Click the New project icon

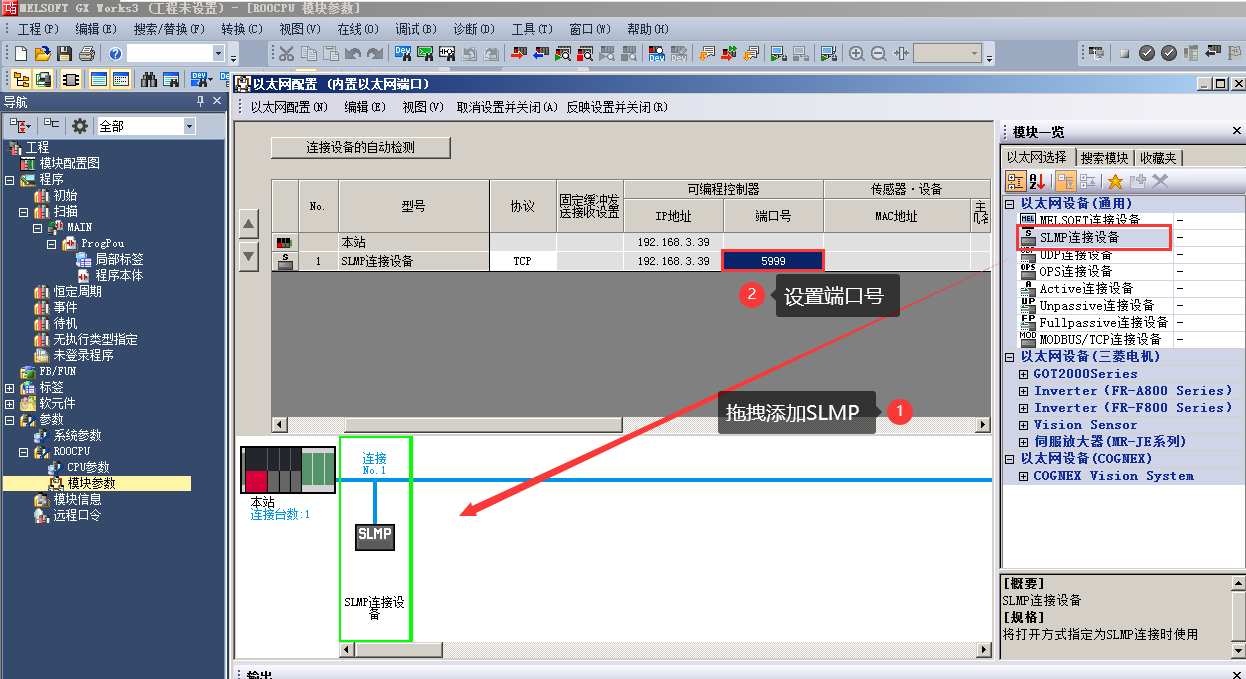click(x=21, y=53)
